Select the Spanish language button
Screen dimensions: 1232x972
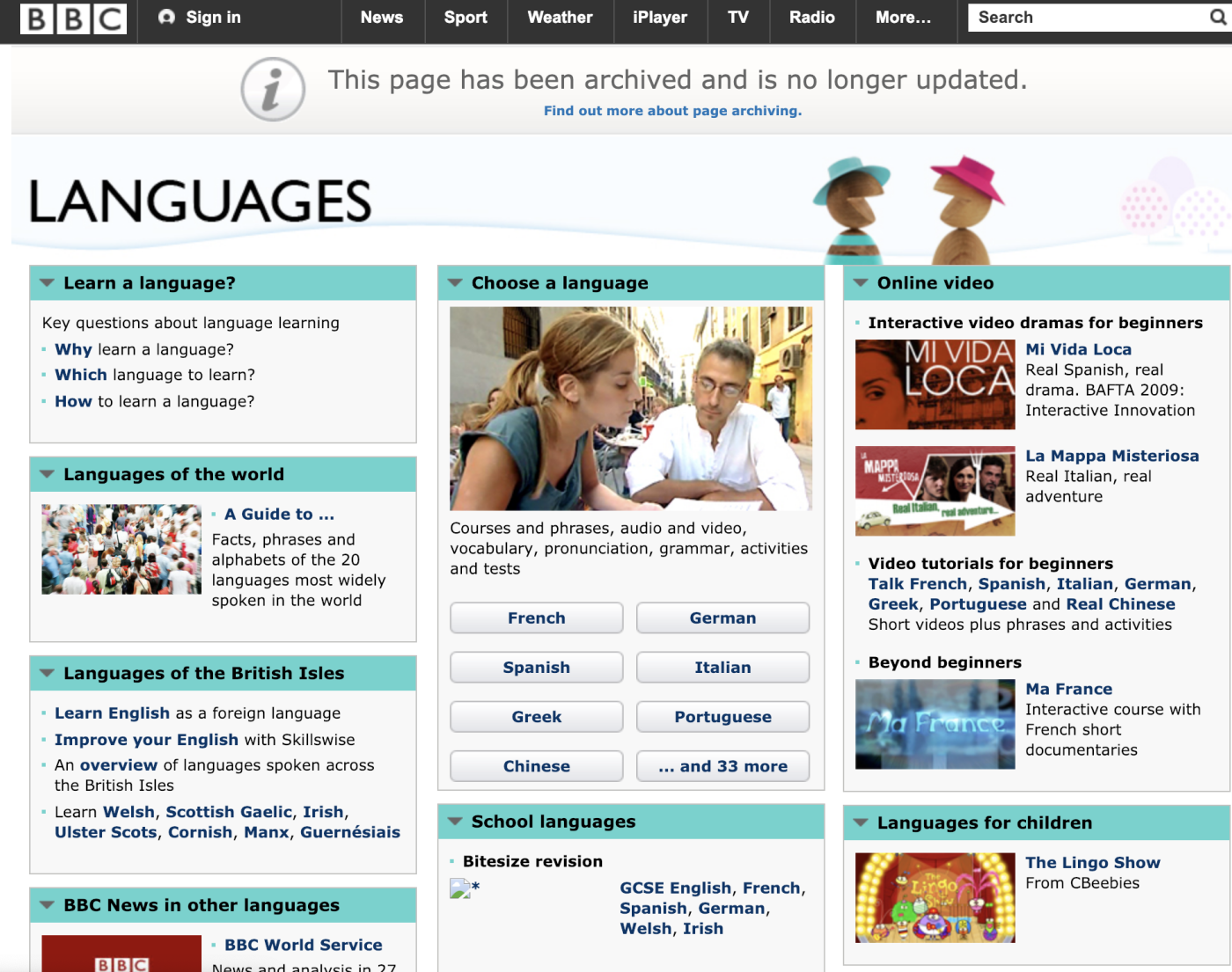(x=537, y=668)
